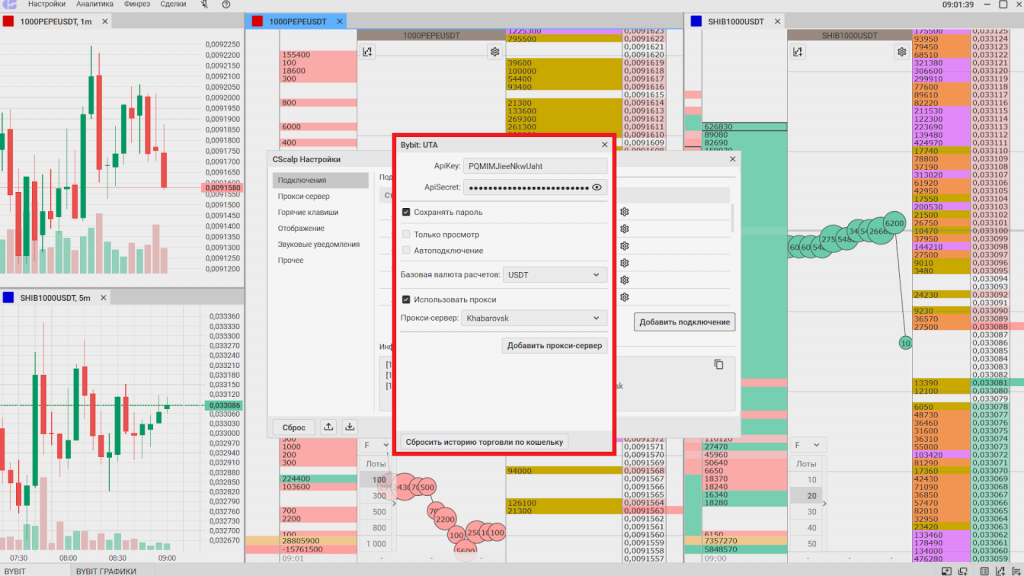Viewport: 1024px width, 576px height.
Task: Click the export (upload arrow) settings icon
Action: (328, 427)
